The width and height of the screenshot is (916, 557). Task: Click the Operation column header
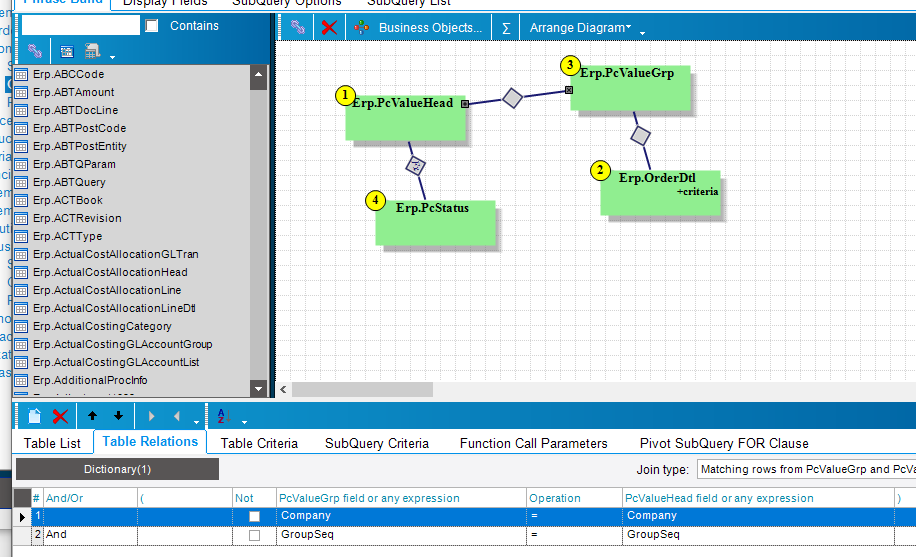coord(574,498)
